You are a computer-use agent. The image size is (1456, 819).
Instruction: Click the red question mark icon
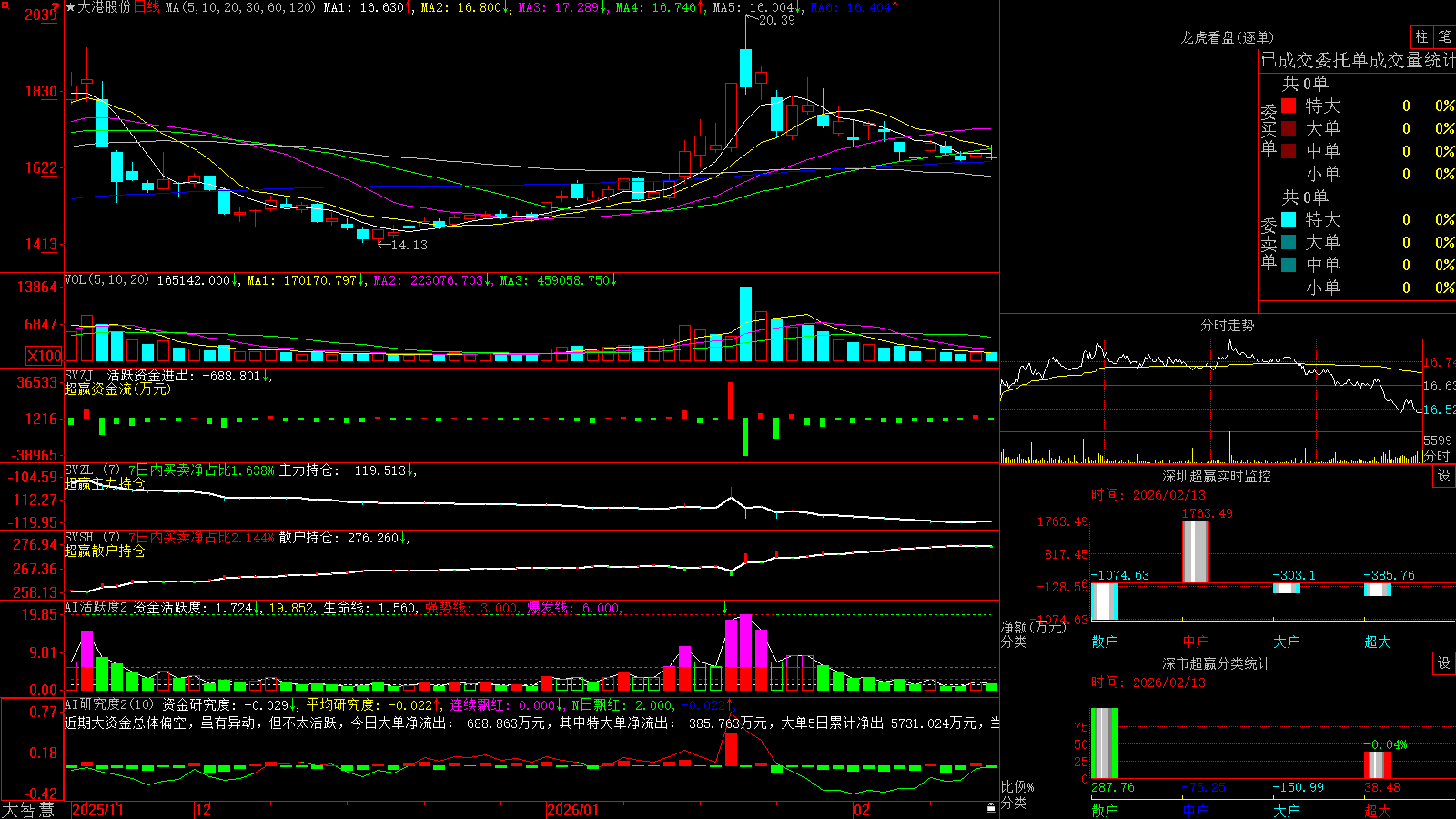56,8
